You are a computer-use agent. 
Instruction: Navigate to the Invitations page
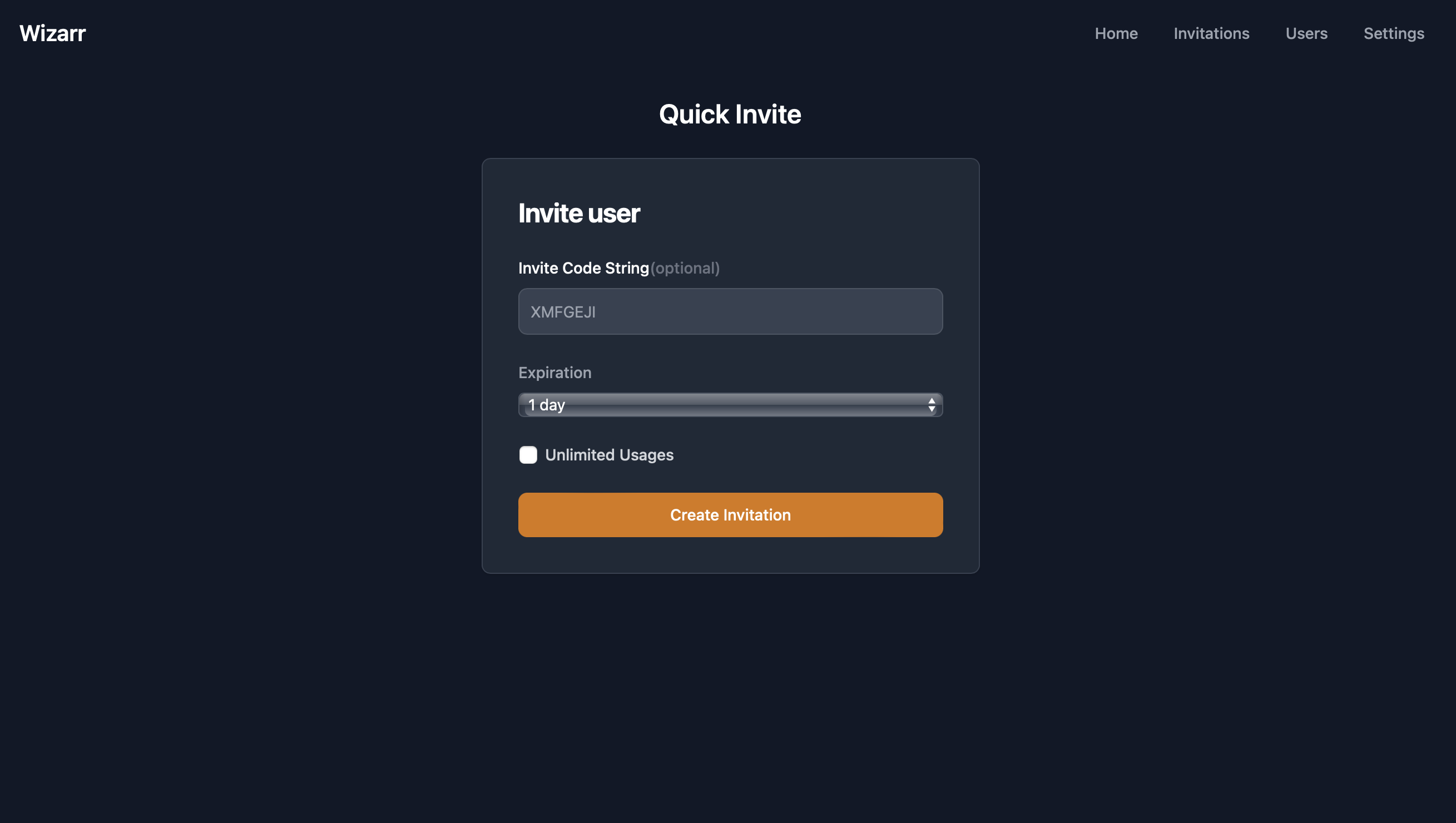click(x=1211, y=33)
